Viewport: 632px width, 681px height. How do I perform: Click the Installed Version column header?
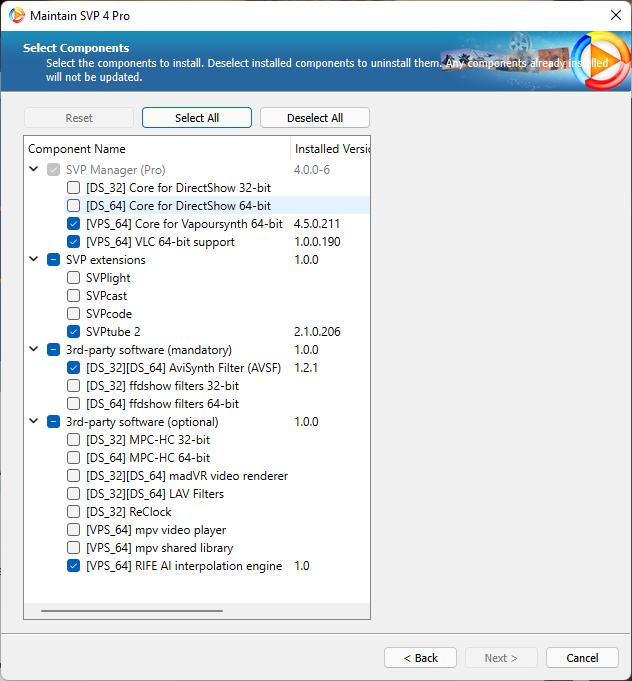(x=331, y=149)
